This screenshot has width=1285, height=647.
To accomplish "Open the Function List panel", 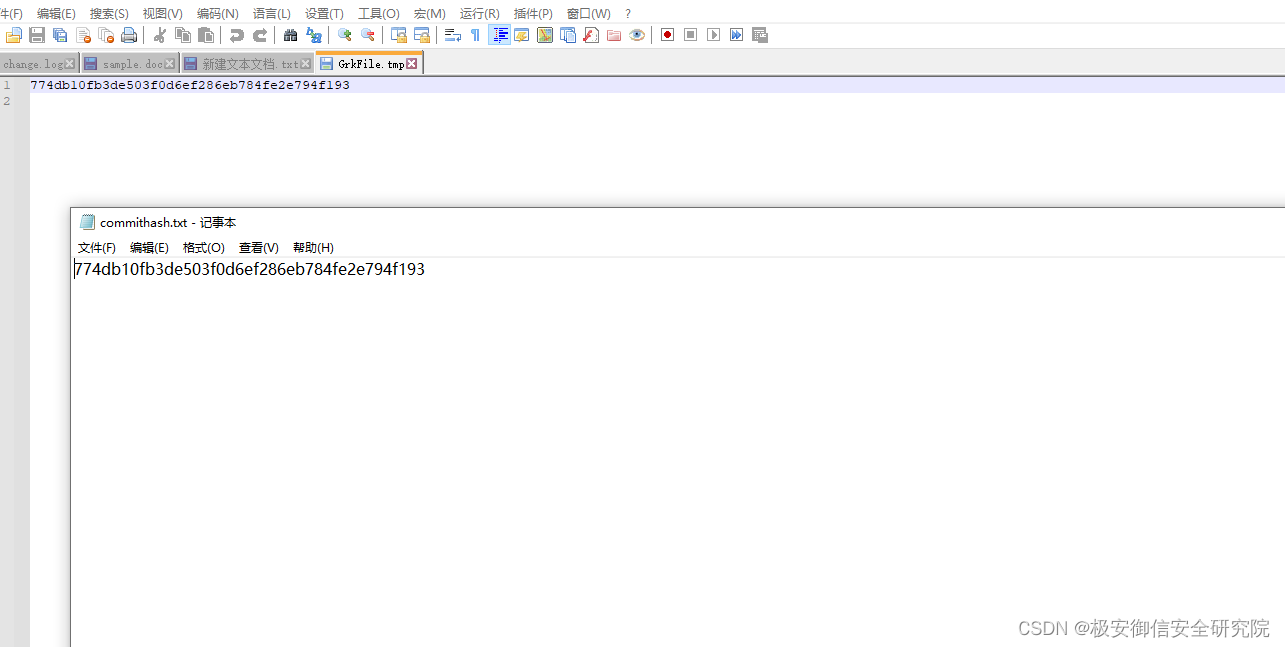I will (x=591, y=35).
